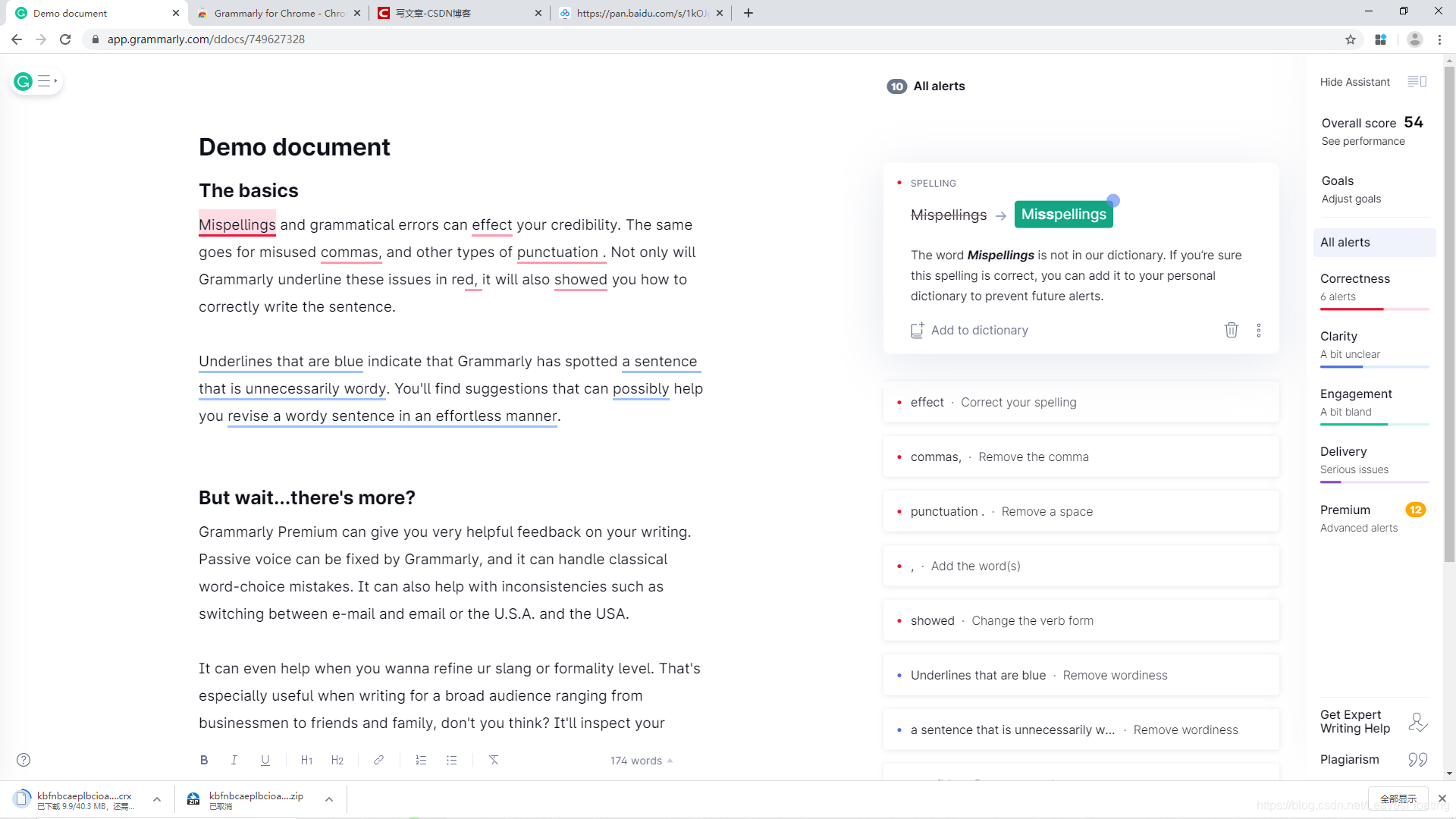
Task: Click the bulleted list icon
Action: click(x=452, y=760)
